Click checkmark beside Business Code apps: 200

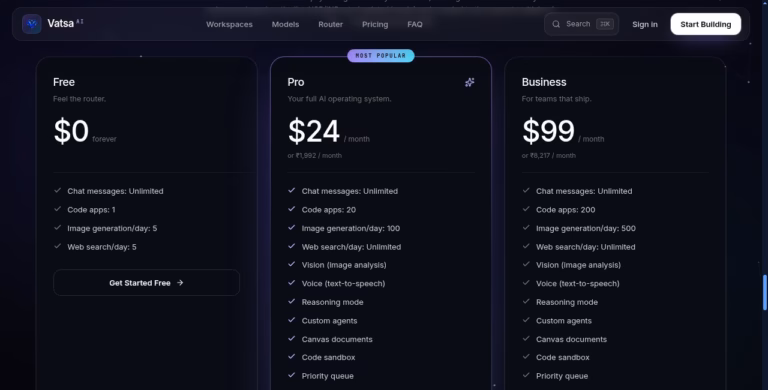coord(526,209)
